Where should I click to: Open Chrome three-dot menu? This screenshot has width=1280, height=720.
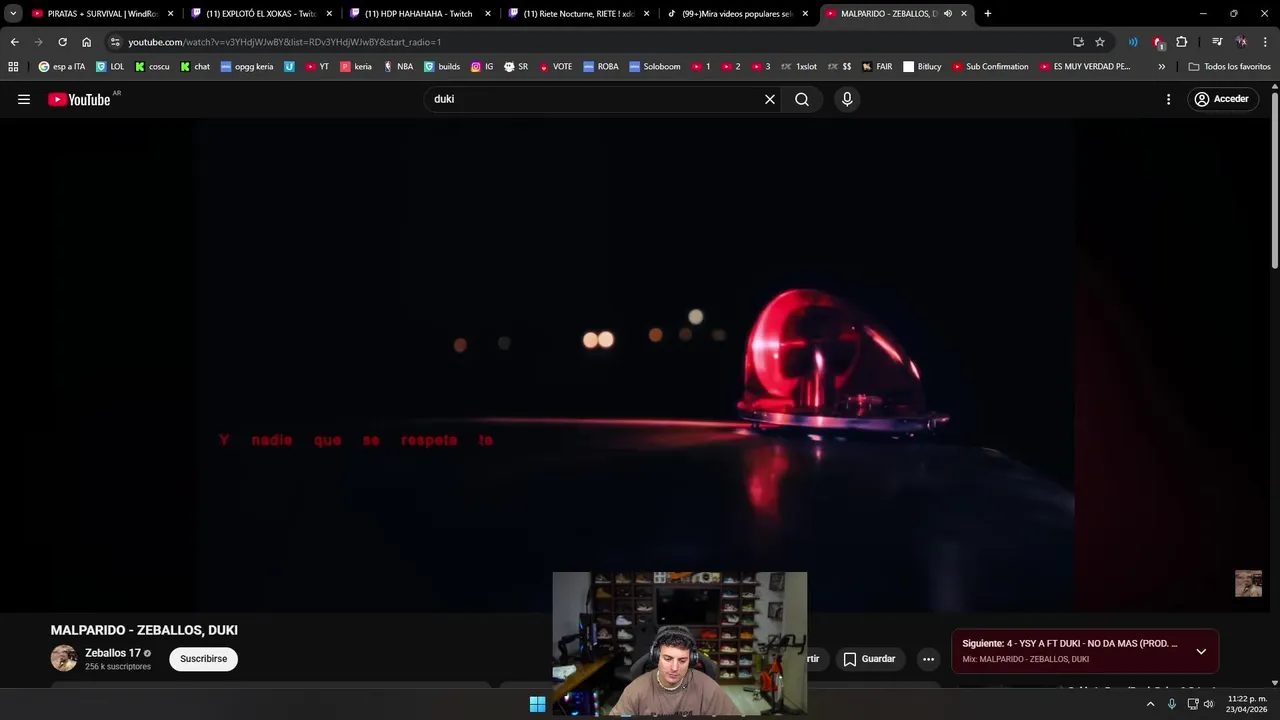coord(1265,42)
